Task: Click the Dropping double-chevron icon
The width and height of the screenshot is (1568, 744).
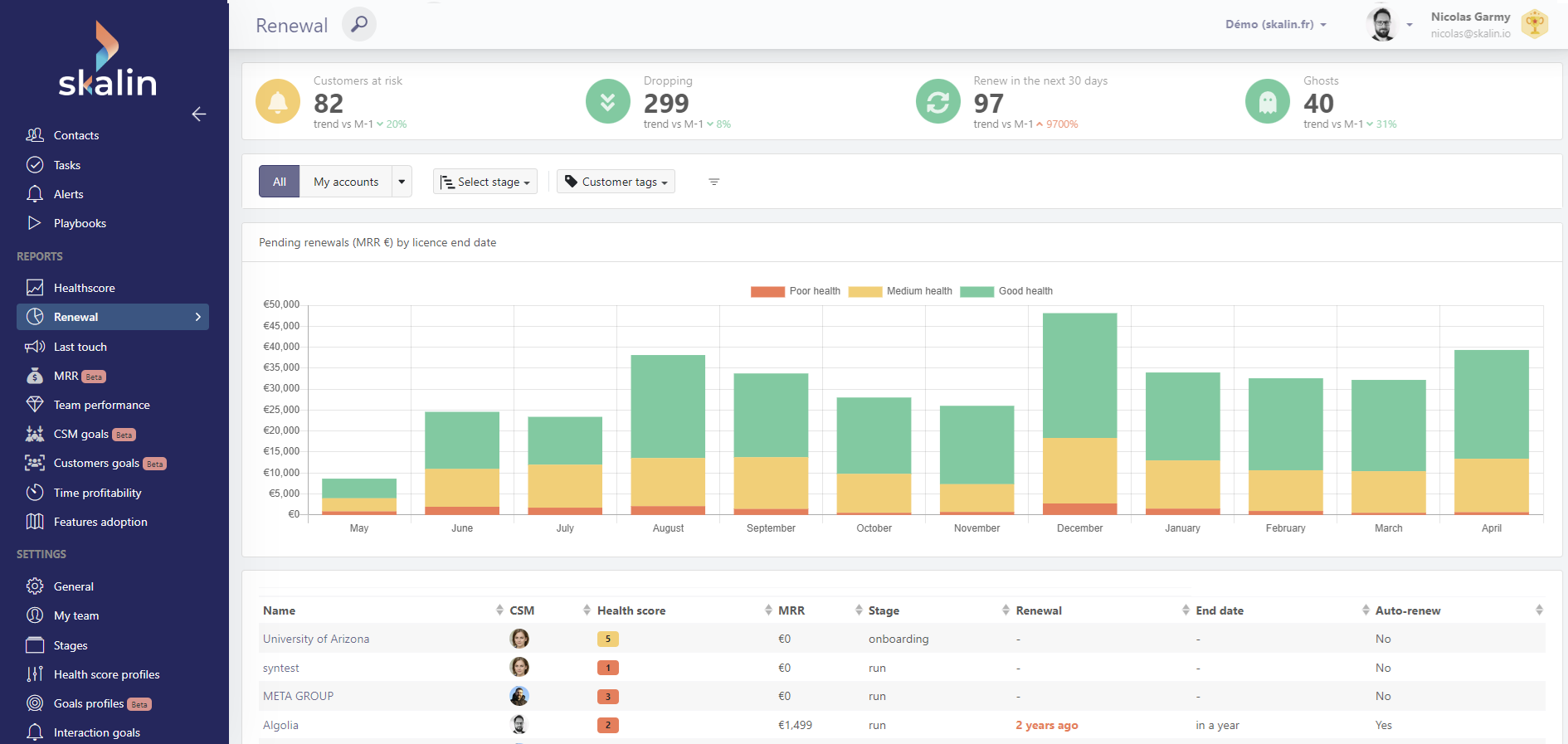Action: click(607, 101)
